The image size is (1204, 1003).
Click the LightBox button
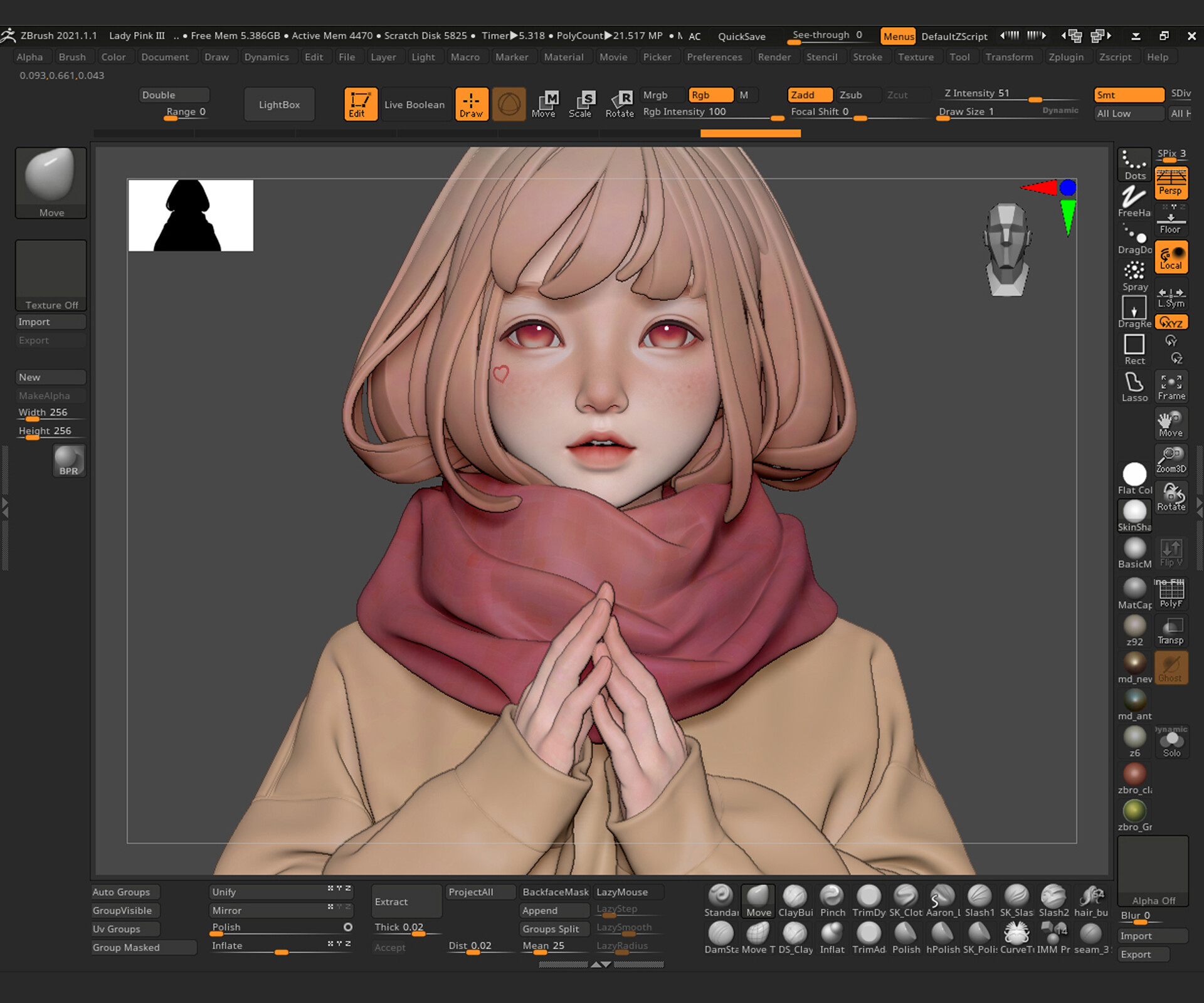(280, 105)
